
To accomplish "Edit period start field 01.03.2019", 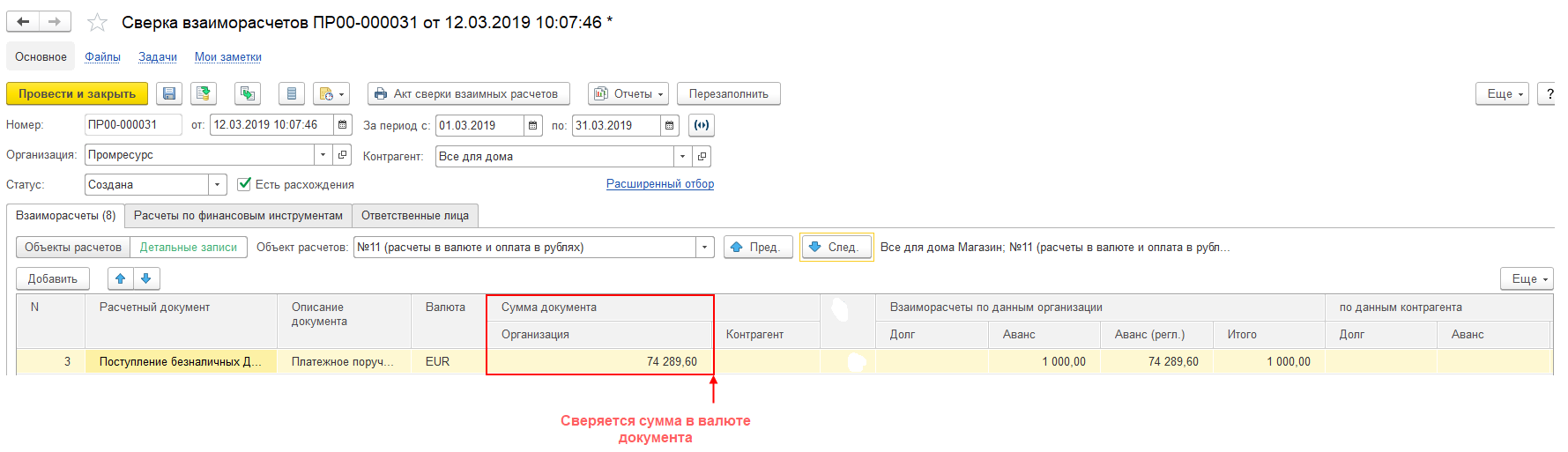I will pyautogui.click(x=479, y=126).
